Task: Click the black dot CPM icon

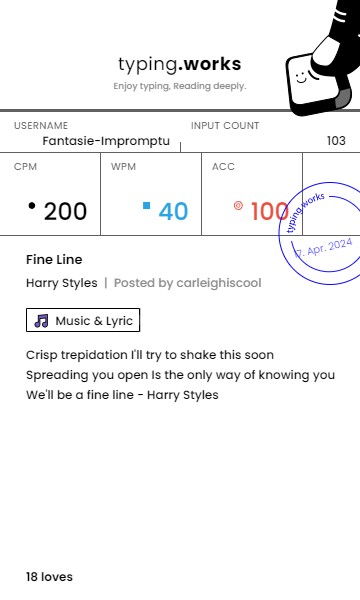Action: click(x=32, y=206)
